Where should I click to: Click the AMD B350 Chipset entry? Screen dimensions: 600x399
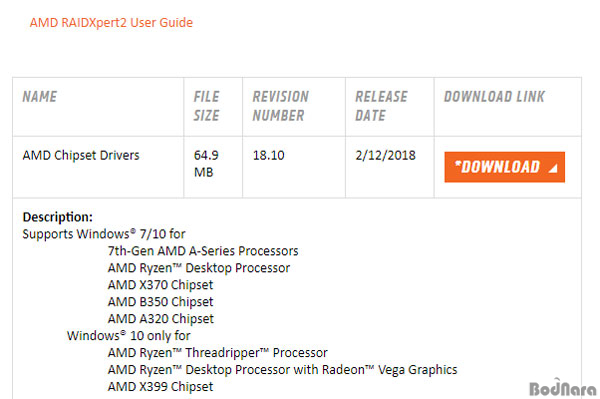pyautogui.click(x=160, y=302)
